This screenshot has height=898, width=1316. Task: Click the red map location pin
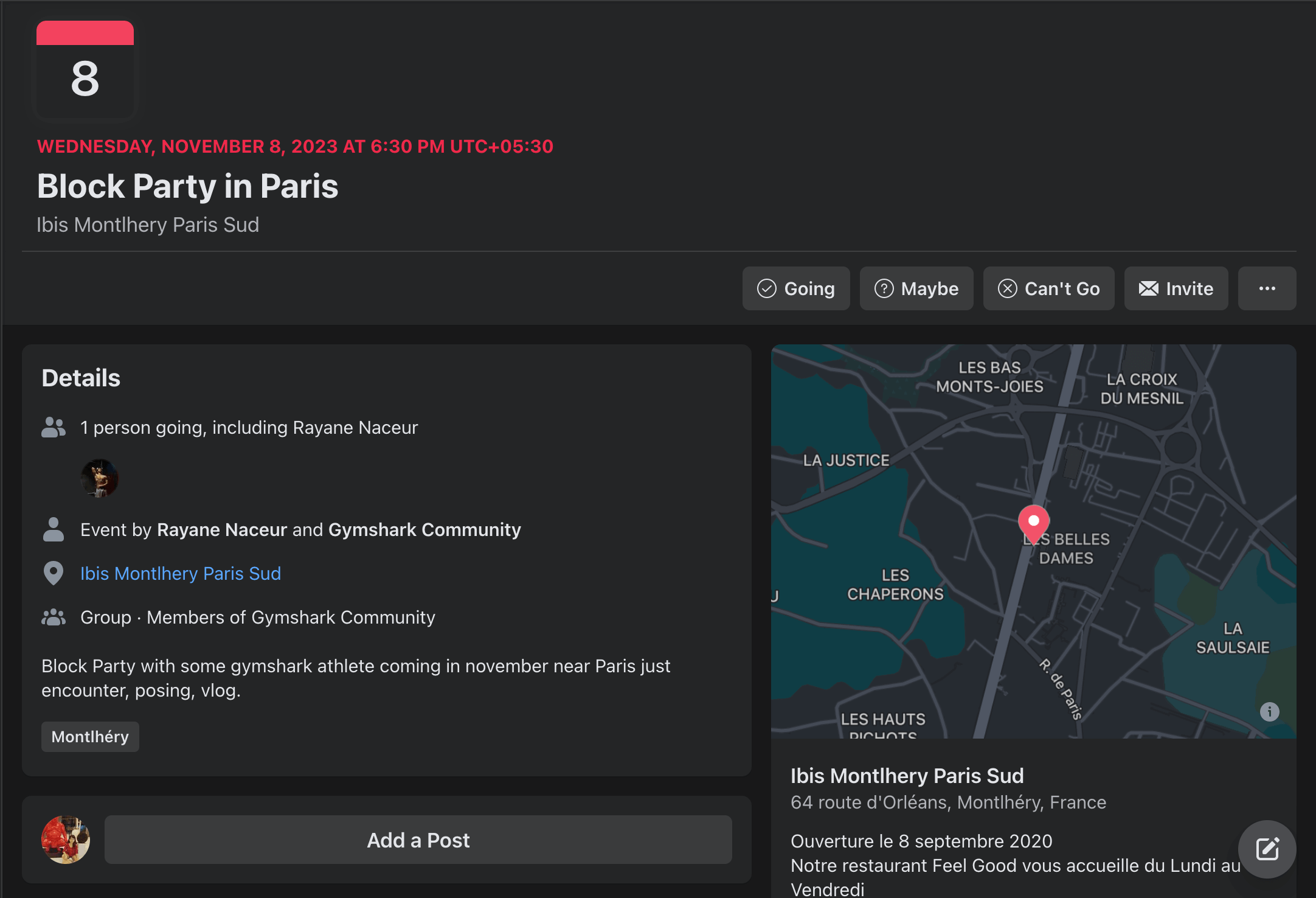click(x=1033, y=522)
